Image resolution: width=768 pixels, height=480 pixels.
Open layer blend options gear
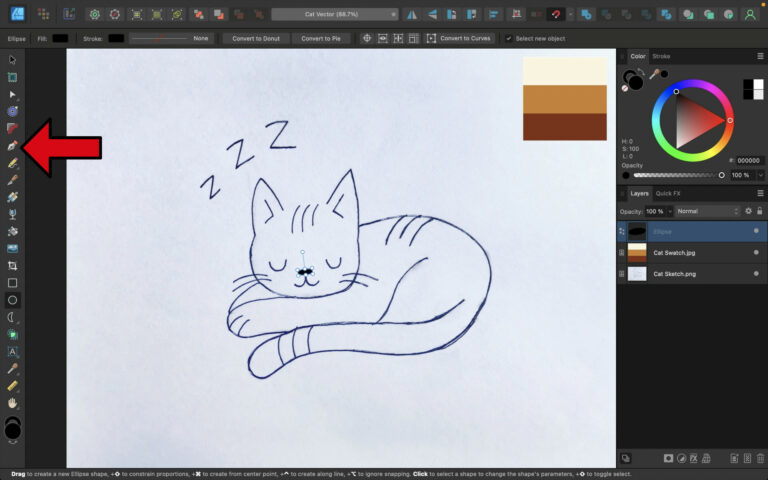click(748, 211)
